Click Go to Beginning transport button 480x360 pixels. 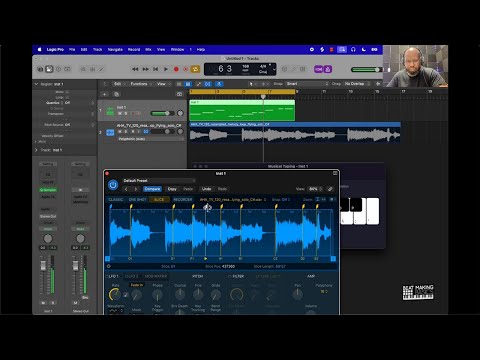click(156, 69)
